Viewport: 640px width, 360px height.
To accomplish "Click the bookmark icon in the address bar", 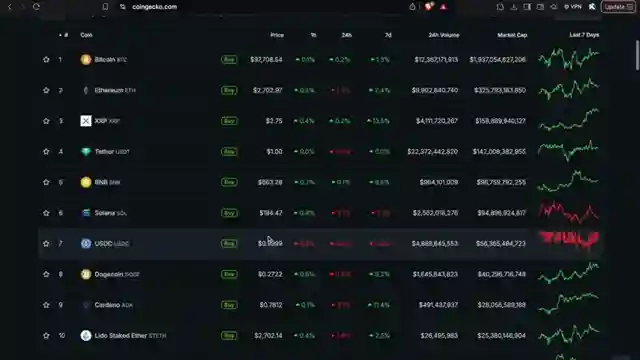I will [105, 7].
